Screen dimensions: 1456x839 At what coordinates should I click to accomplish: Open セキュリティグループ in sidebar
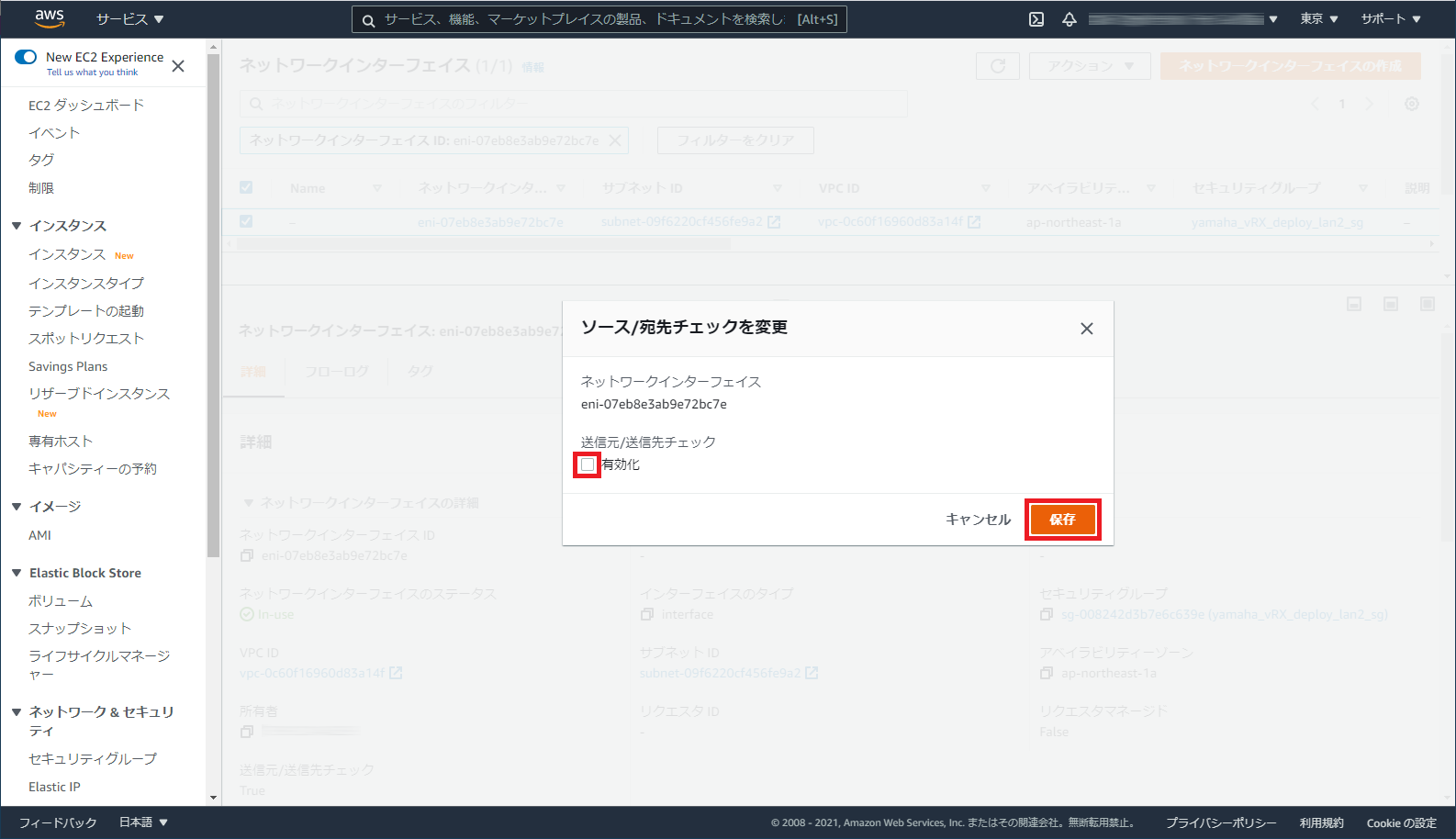(93, 759)
